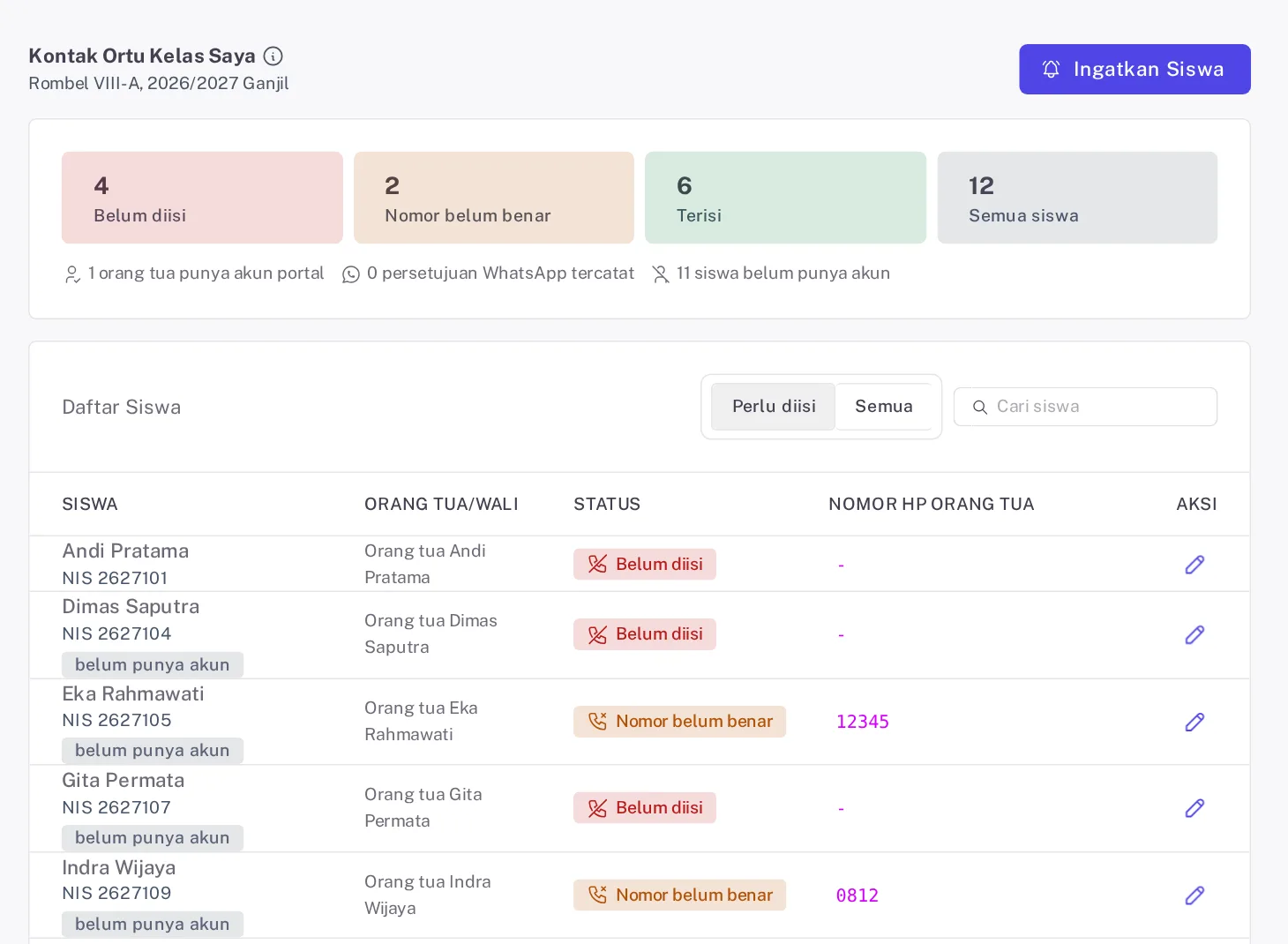Click the STATUS column header

pos(607,505)
